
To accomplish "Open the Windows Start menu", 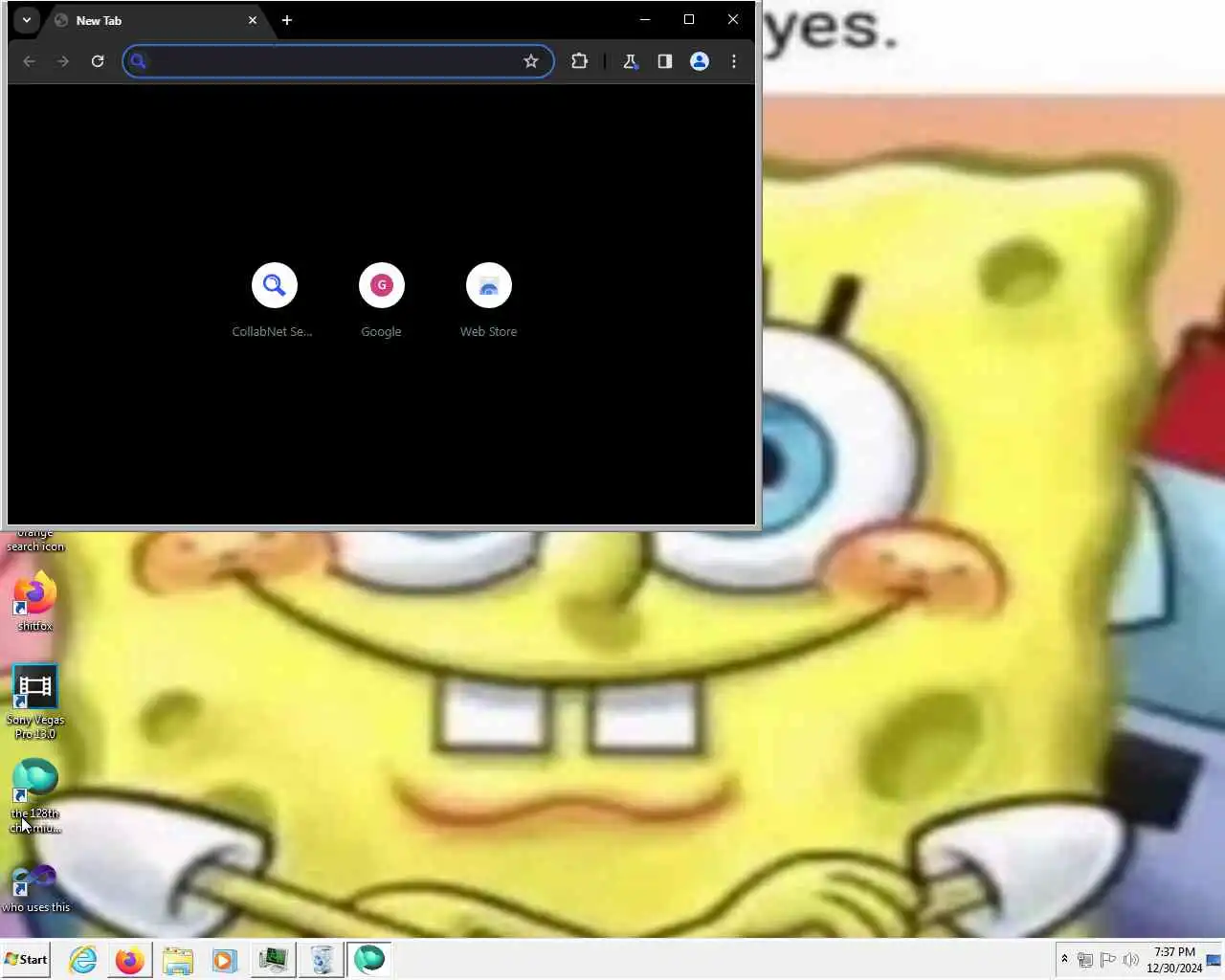I will tap(26, 959).
